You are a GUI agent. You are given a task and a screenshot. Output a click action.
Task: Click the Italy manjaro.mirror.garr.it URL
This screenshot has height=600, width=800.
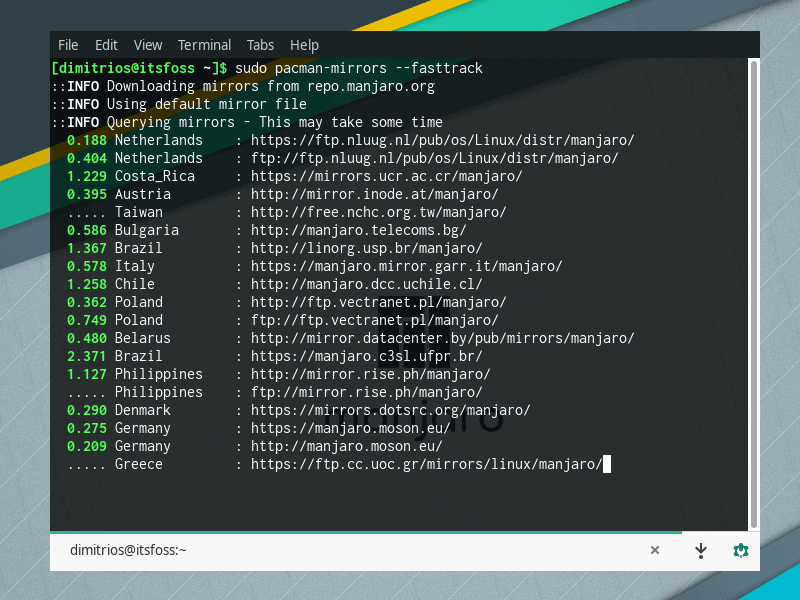coord(406,266)
